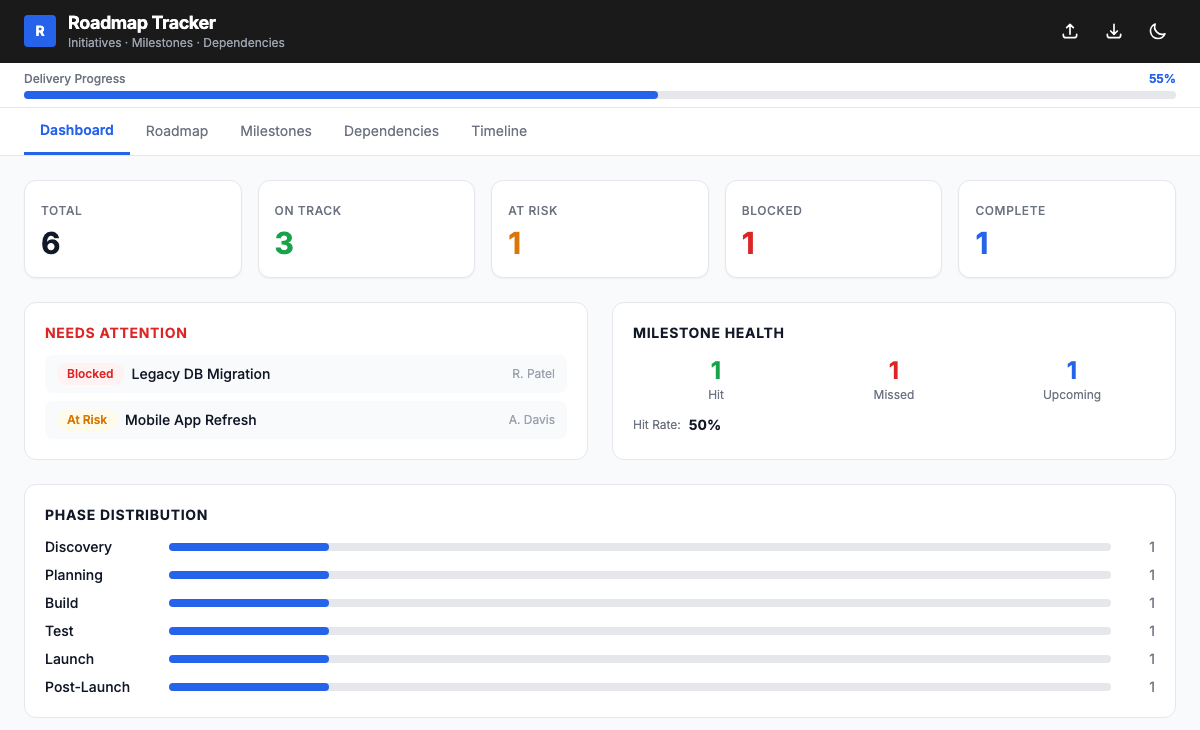Click the Launch phase bar
1200x730 pixels.
(x=640, y=659)
